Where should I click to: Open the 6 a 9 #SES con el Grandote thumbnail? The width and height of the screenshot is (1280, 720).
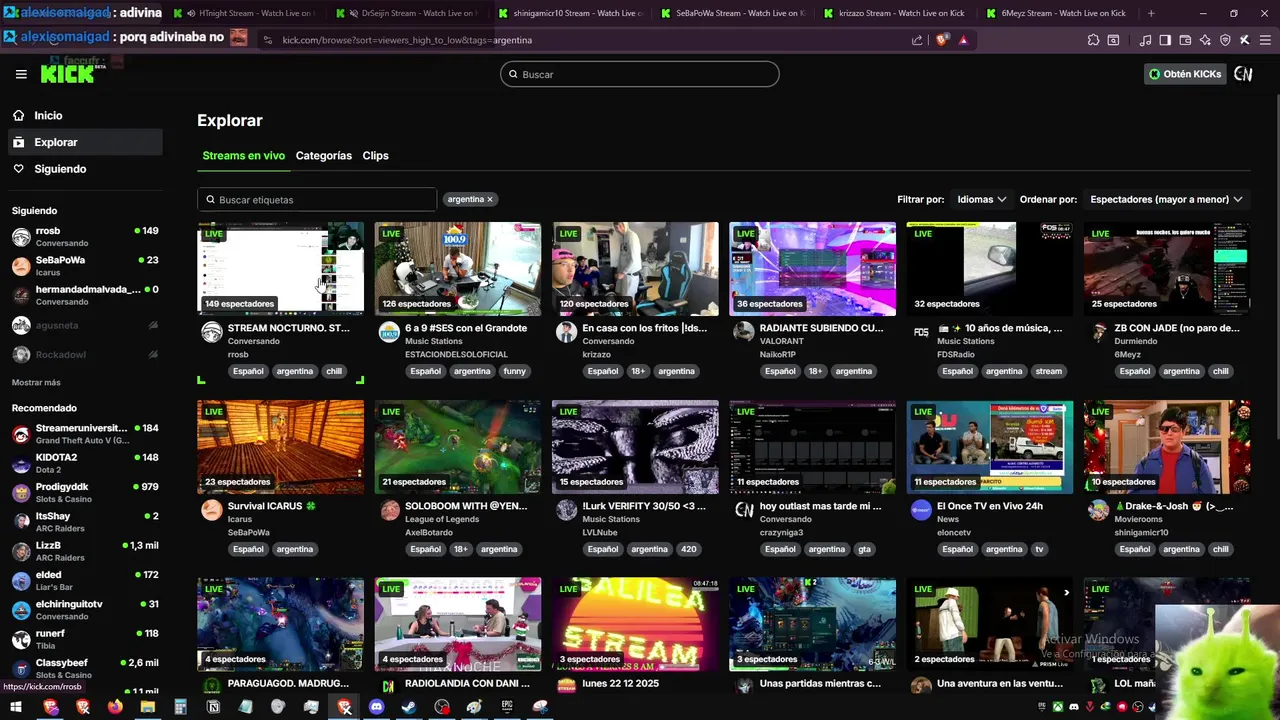click(458, 268)
